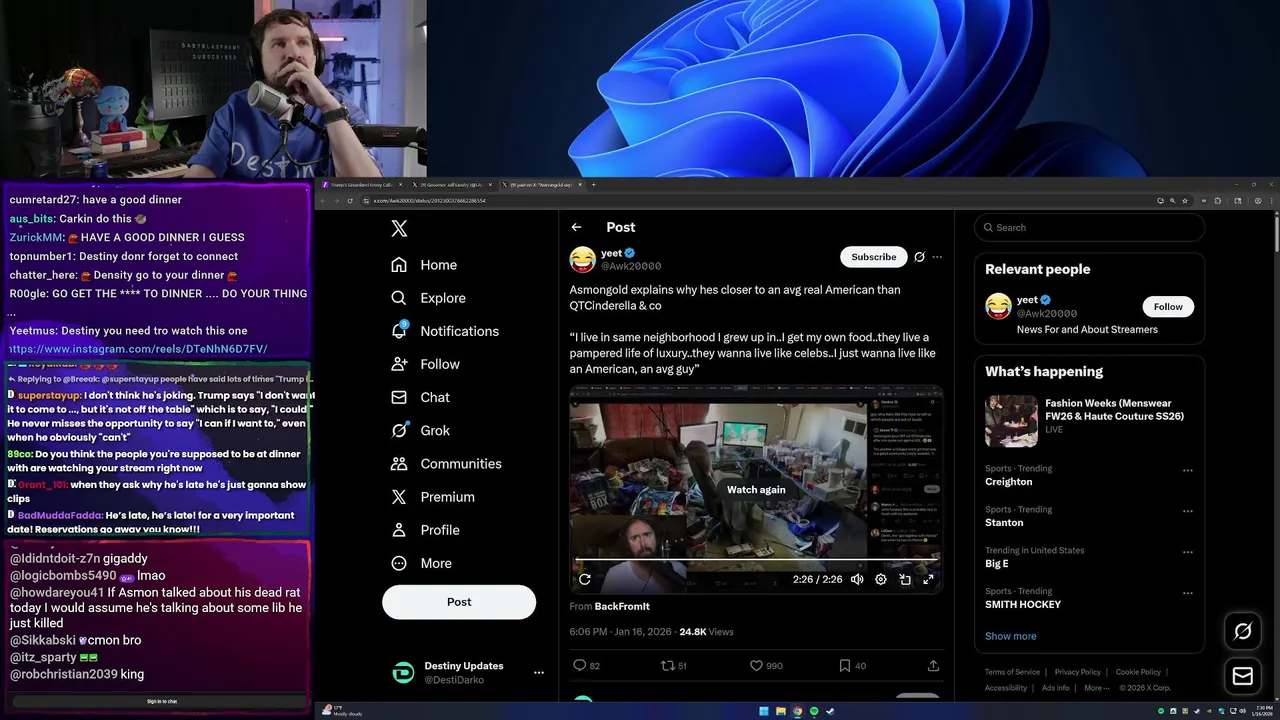Open Notifications in X sidebar
The height and width of the screenshot is (720, 1280).
(445, 331)
